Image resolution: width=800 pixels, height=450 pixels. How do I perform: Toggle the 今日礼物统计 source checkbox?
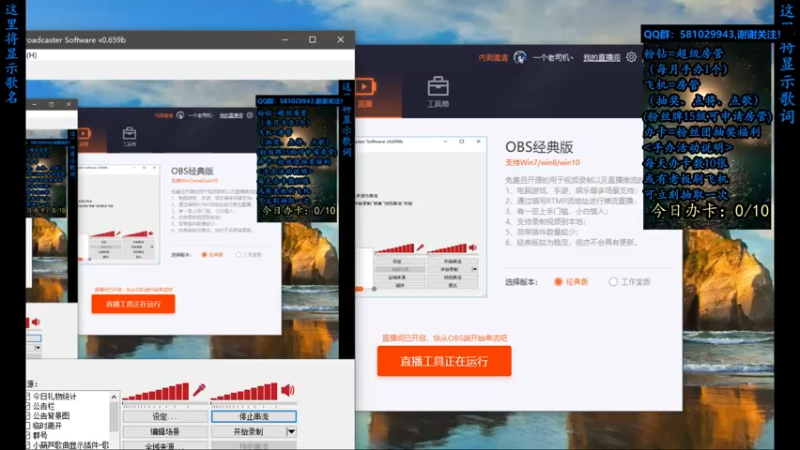click(28, 396)
